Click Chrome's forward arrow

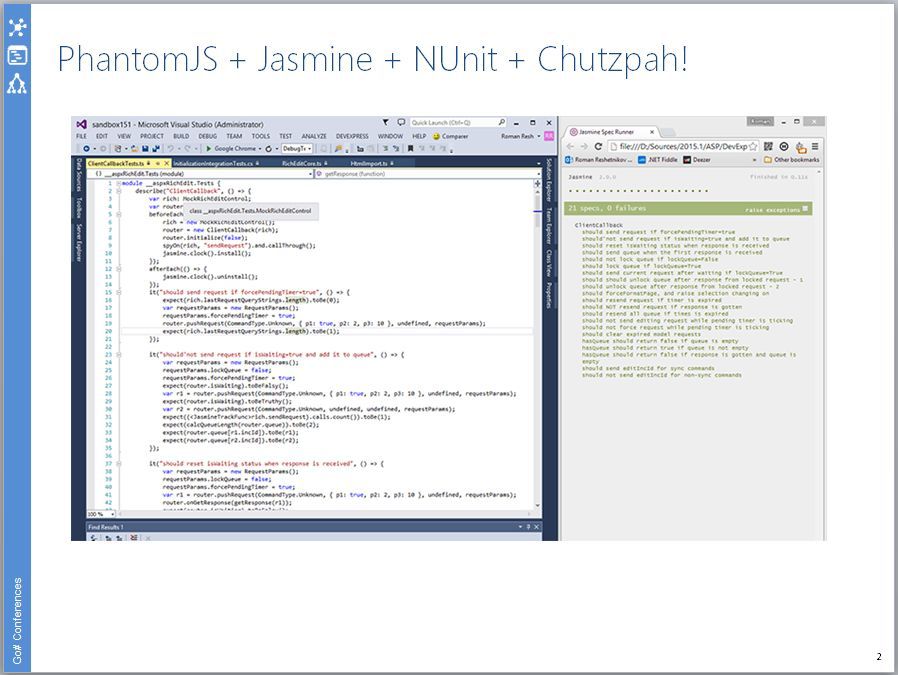coord(584,147)
